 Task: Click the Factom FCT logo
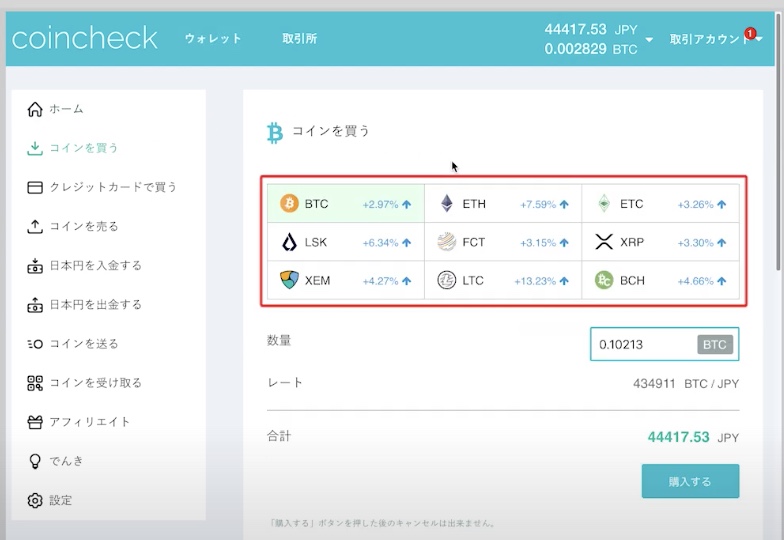coord(446,242)
